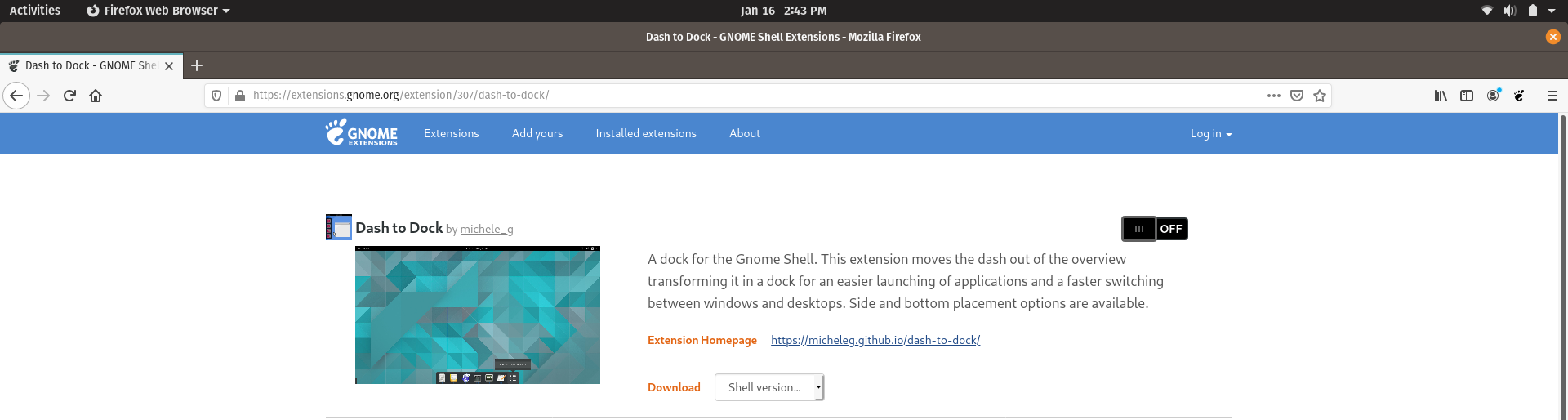Click the Extension Homepage label
The height and width of the screenshot is (420, 1568).
702,340
